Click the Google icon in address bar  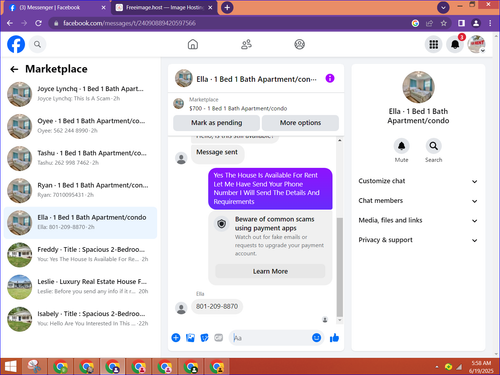(415, 23)
